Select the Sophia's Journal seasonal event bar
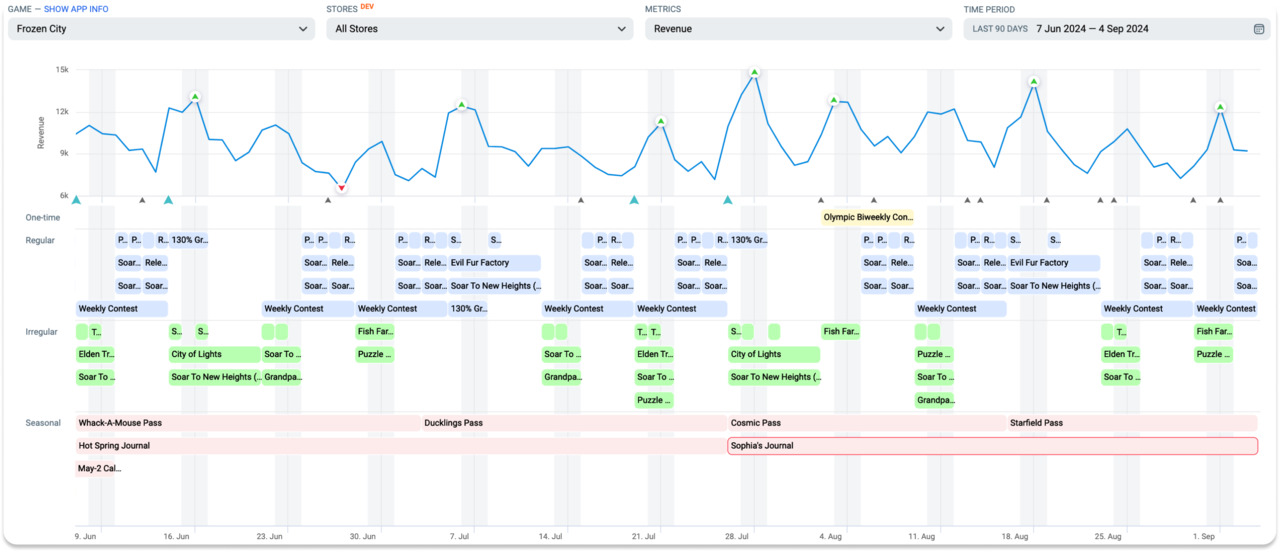The image size is (1280, 552). tap(991, 446)
